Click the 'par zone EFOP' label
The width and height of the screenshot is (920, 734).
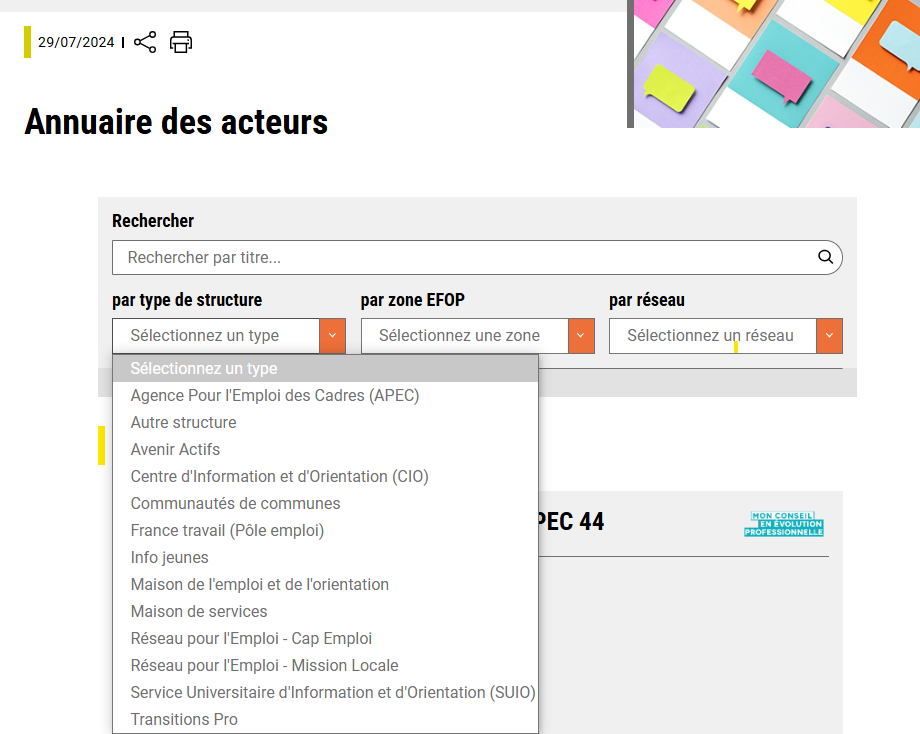point(412,300)
